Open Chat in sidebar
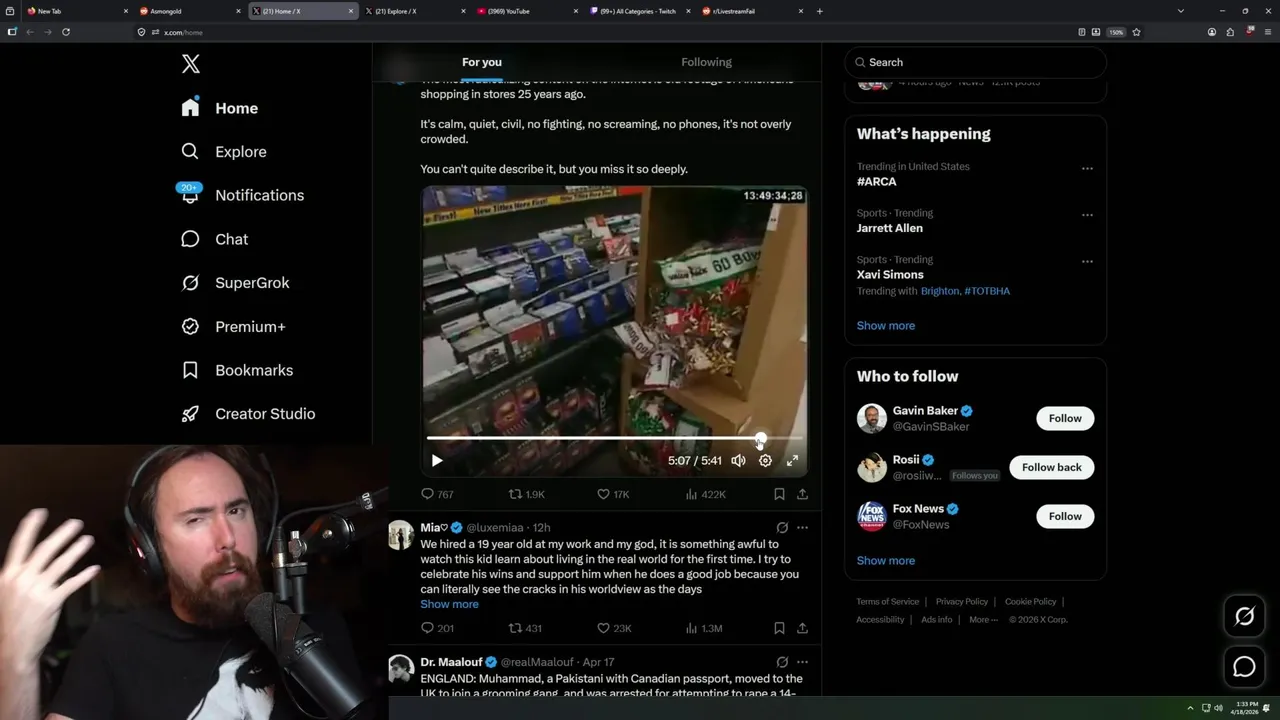This screenshot has height=720, width=1280. tap(214, 239)
